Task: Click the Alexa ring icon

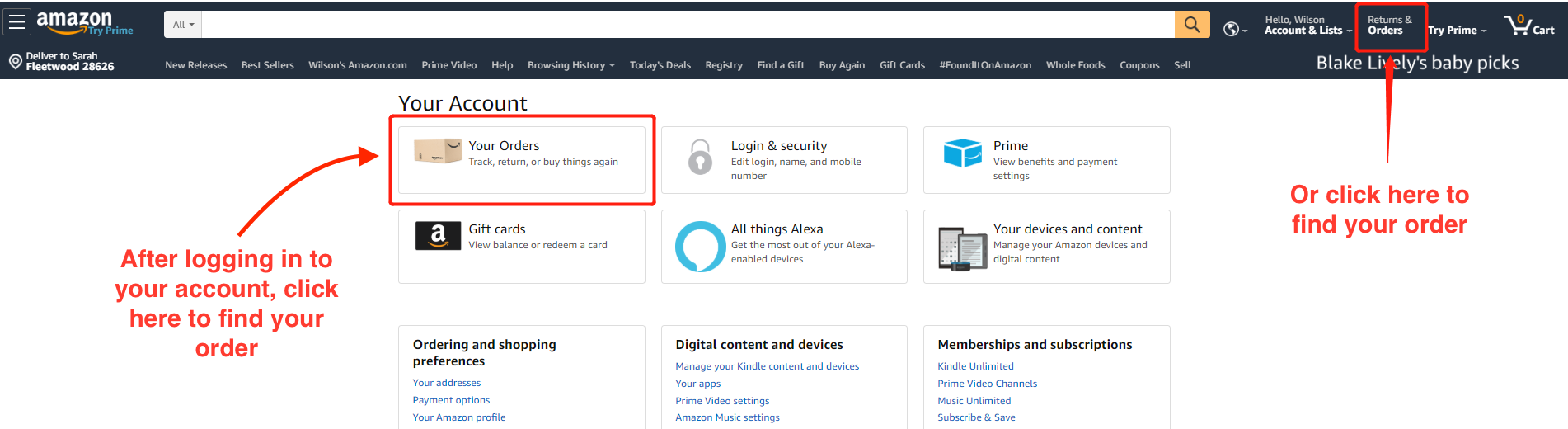Action: 700,246
